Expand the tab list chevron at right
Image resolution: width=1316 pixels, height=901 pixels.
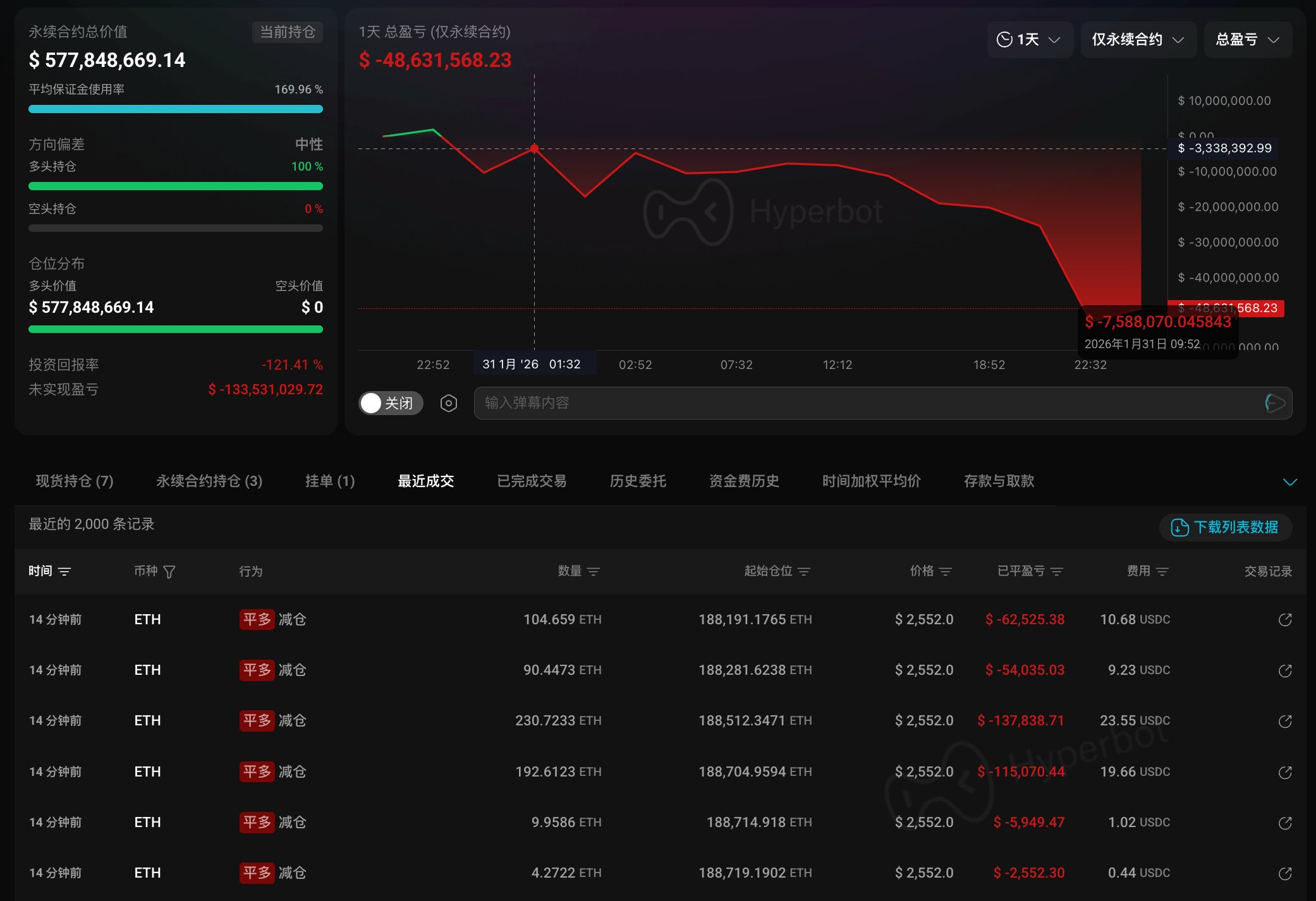(1289, 482)
